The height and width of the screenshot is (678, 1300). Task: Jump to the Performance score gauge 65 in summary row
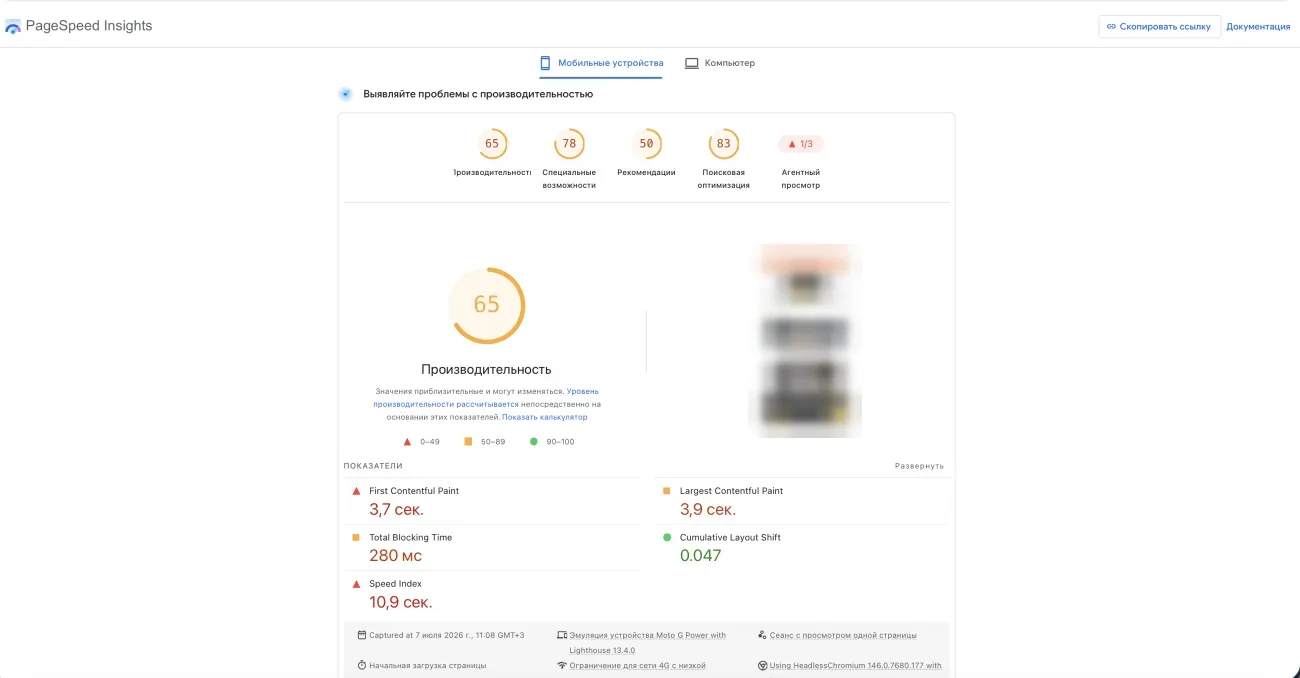492,144
